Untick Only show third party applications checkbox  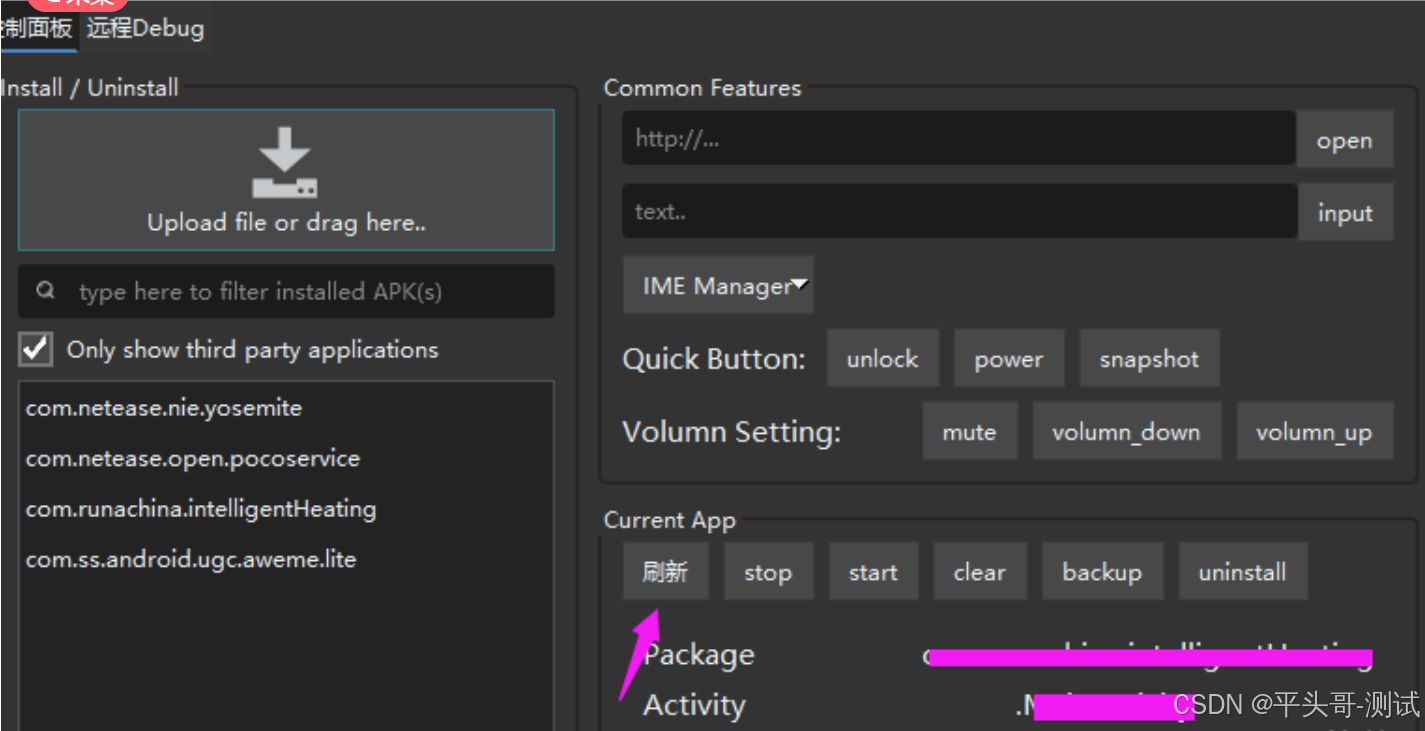[36, 350]
